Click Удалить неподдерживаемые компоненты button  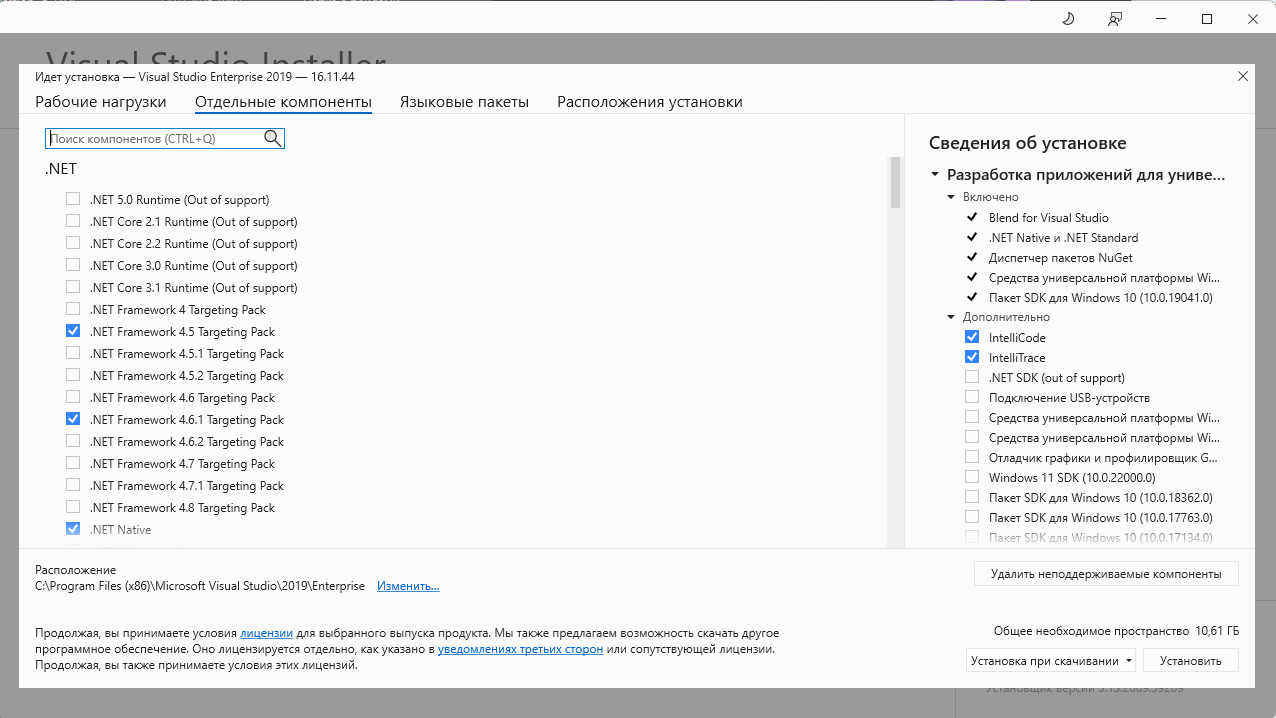pyautogui.click(x=1106, y=574)
